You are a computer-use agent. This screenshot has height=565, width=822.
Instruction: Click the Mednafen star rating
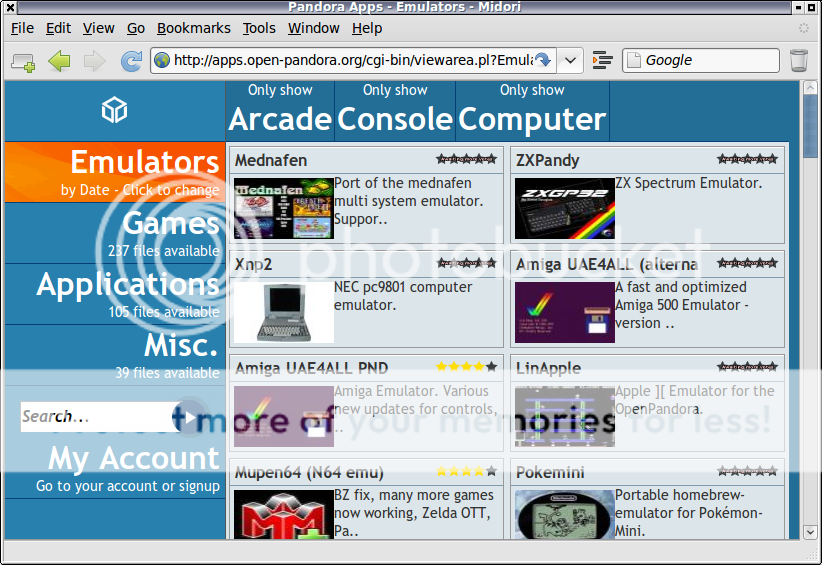pyautogui.click(x=466, y=160)
